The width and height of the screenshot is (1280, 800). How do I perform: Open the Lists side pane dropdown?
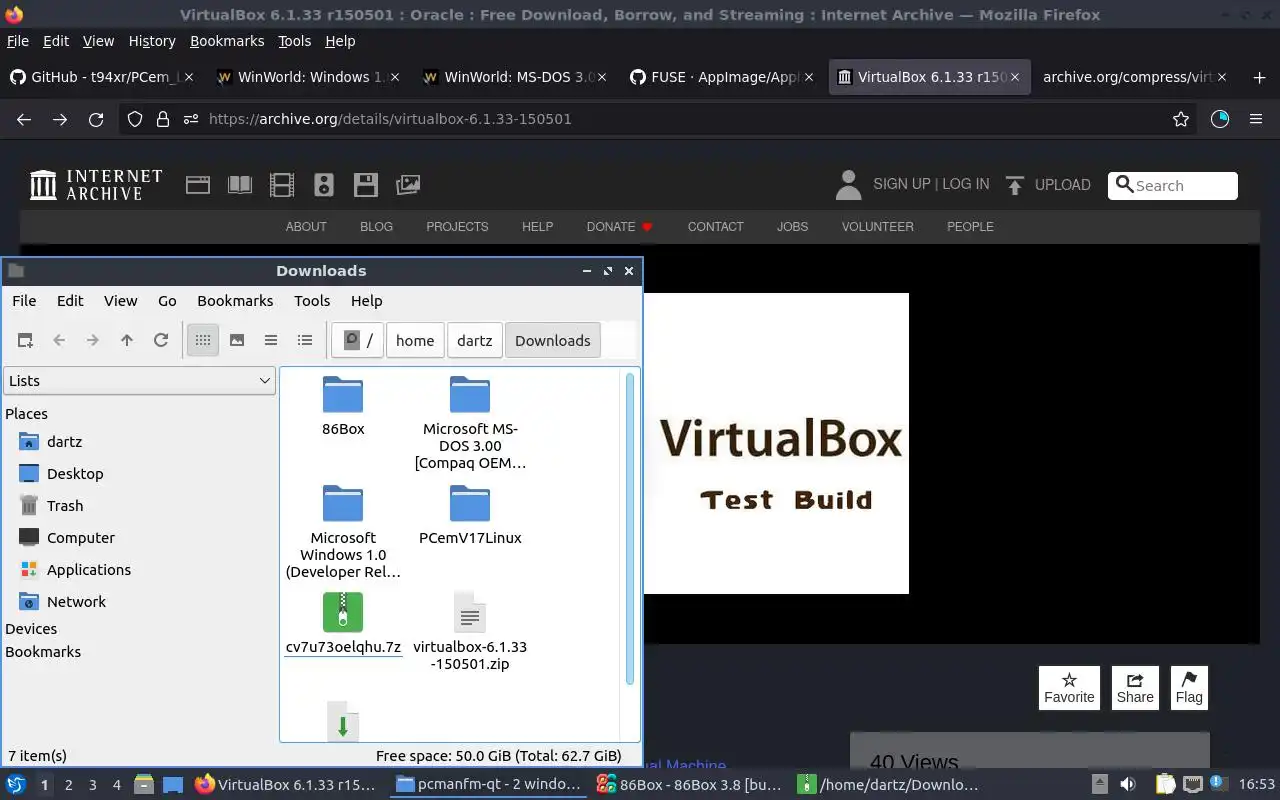(139, 380)
